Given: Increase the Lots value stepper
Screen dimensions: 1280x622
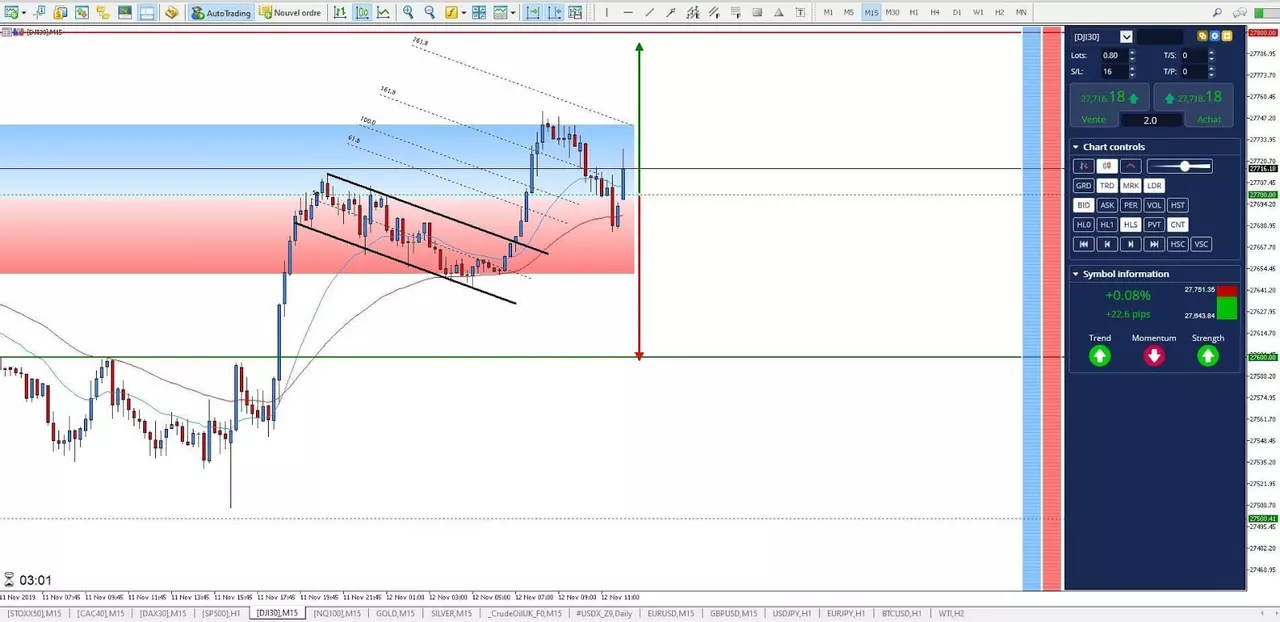Looking at the screenshot, I should click(x=1132, y=52).
